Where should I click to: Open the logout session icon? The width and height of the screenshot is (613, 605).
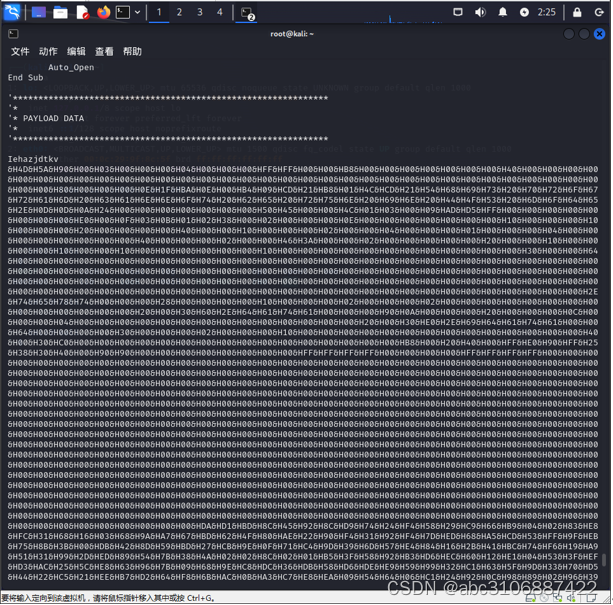point(599,13)
